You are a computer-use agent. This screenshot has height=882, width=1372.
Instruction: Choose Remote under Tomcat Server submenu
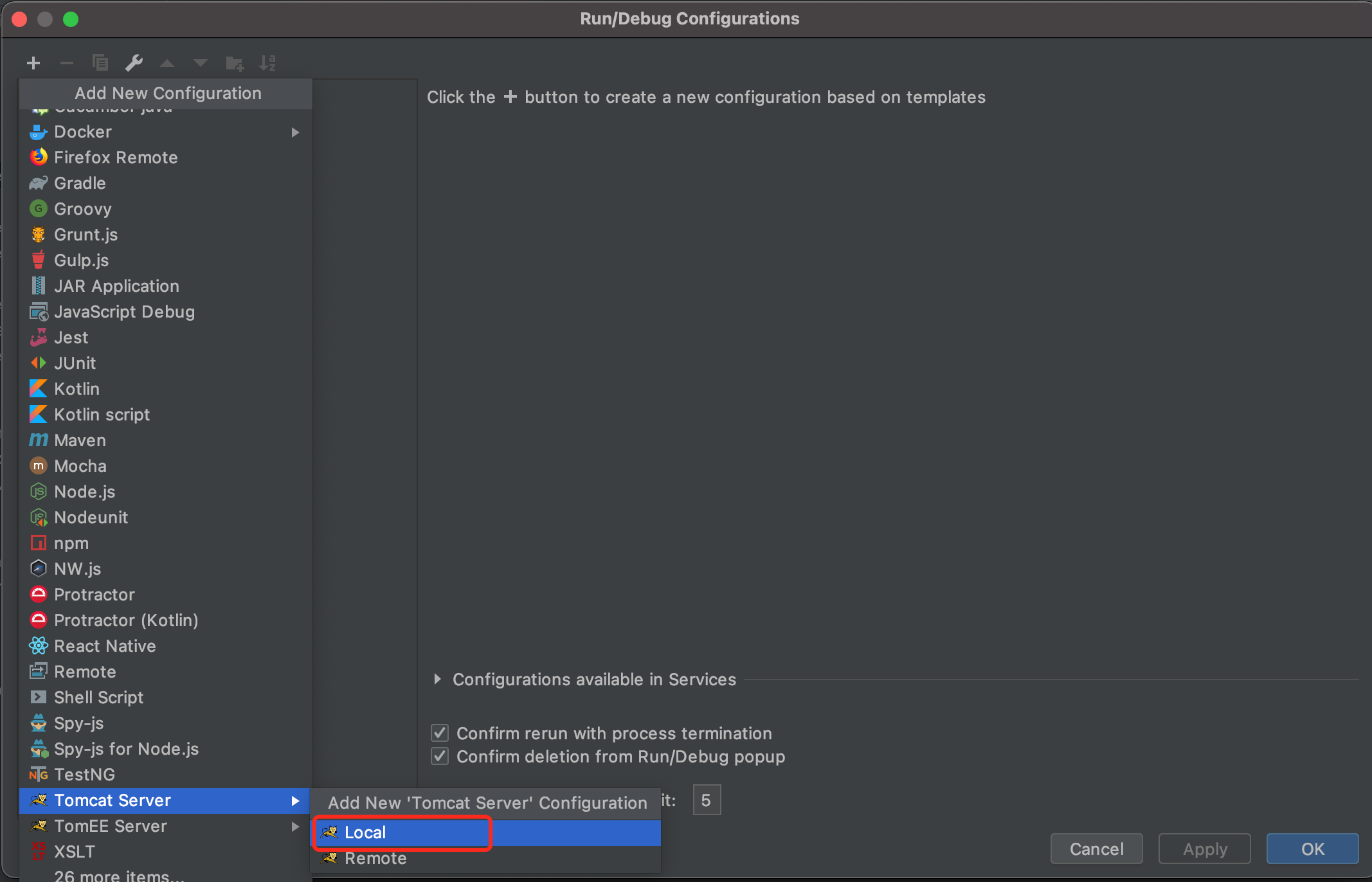pyautogui.click(x=375, y=858)
